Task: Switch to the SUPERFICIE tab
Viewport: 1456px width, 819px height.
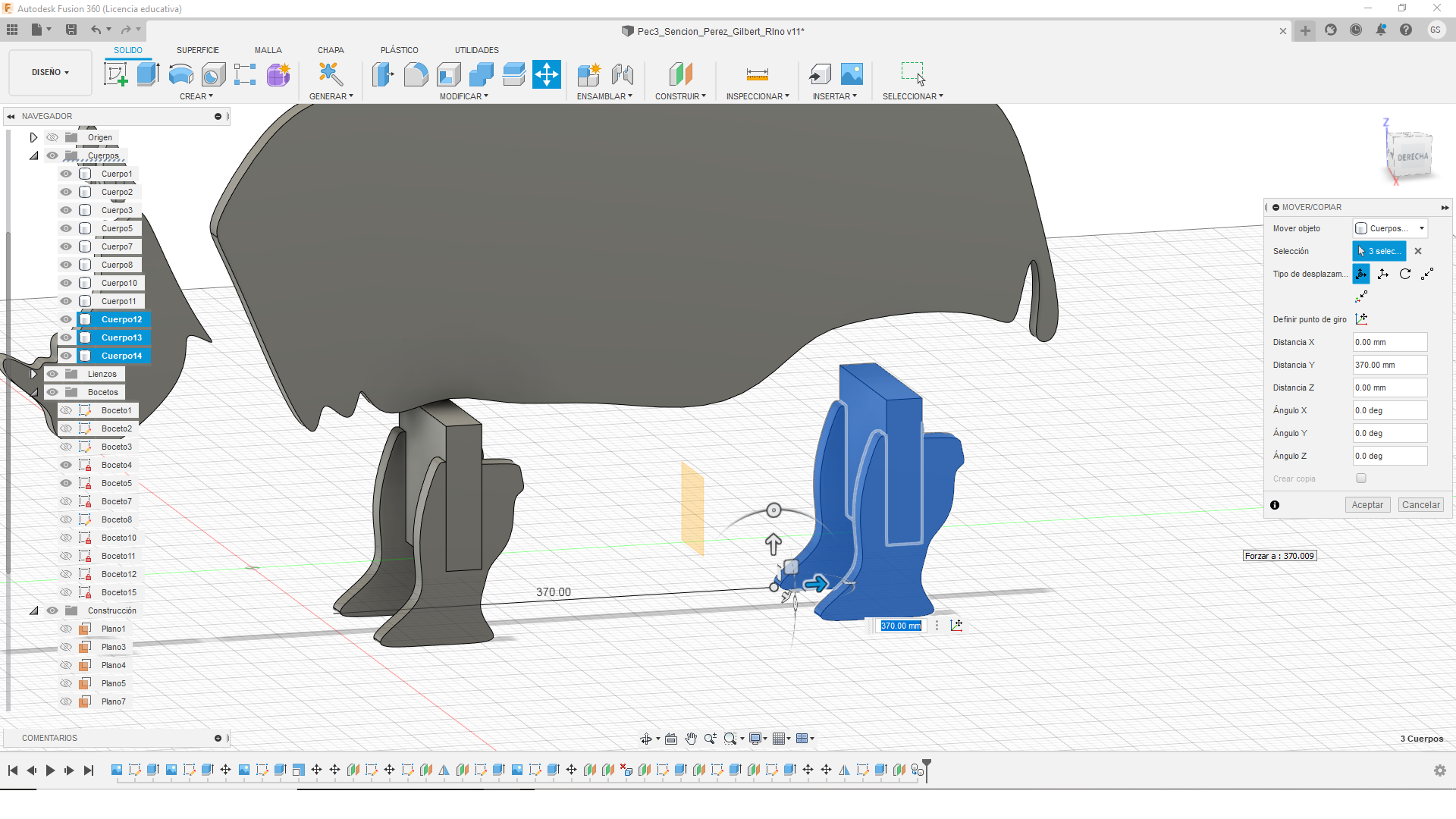Action: [197, 50]
